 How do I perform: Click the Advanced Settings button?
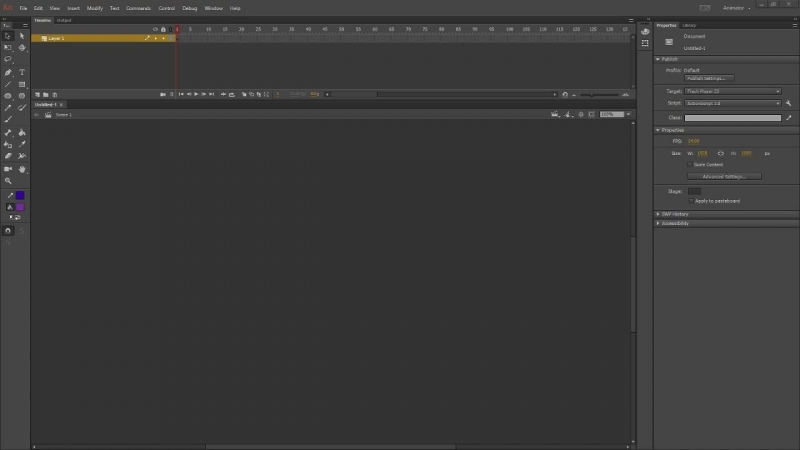(724, 177)
